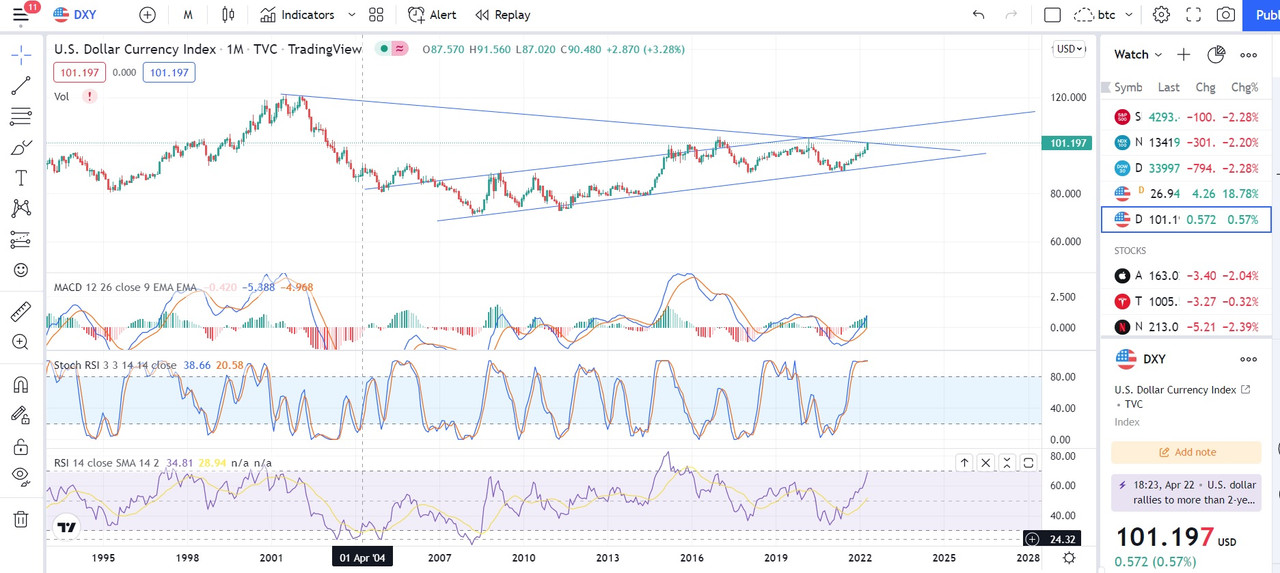Redo the last chart action
This screenshot has width=1280, height=573.
pos(1011,15)
